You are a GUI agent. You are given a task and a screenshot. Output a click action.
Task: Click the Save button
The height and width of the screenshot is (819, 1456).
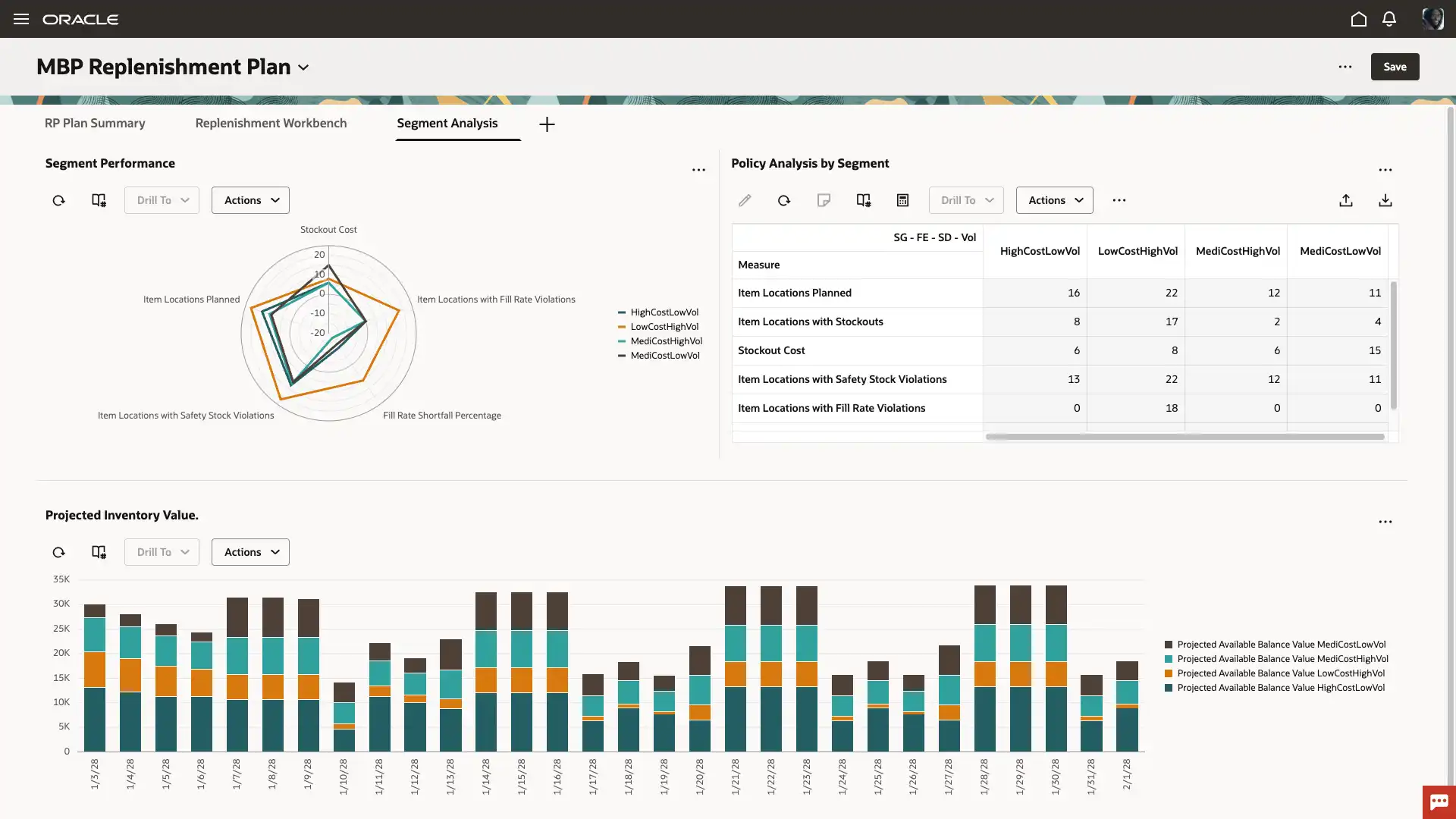(x=1394, y=67)
